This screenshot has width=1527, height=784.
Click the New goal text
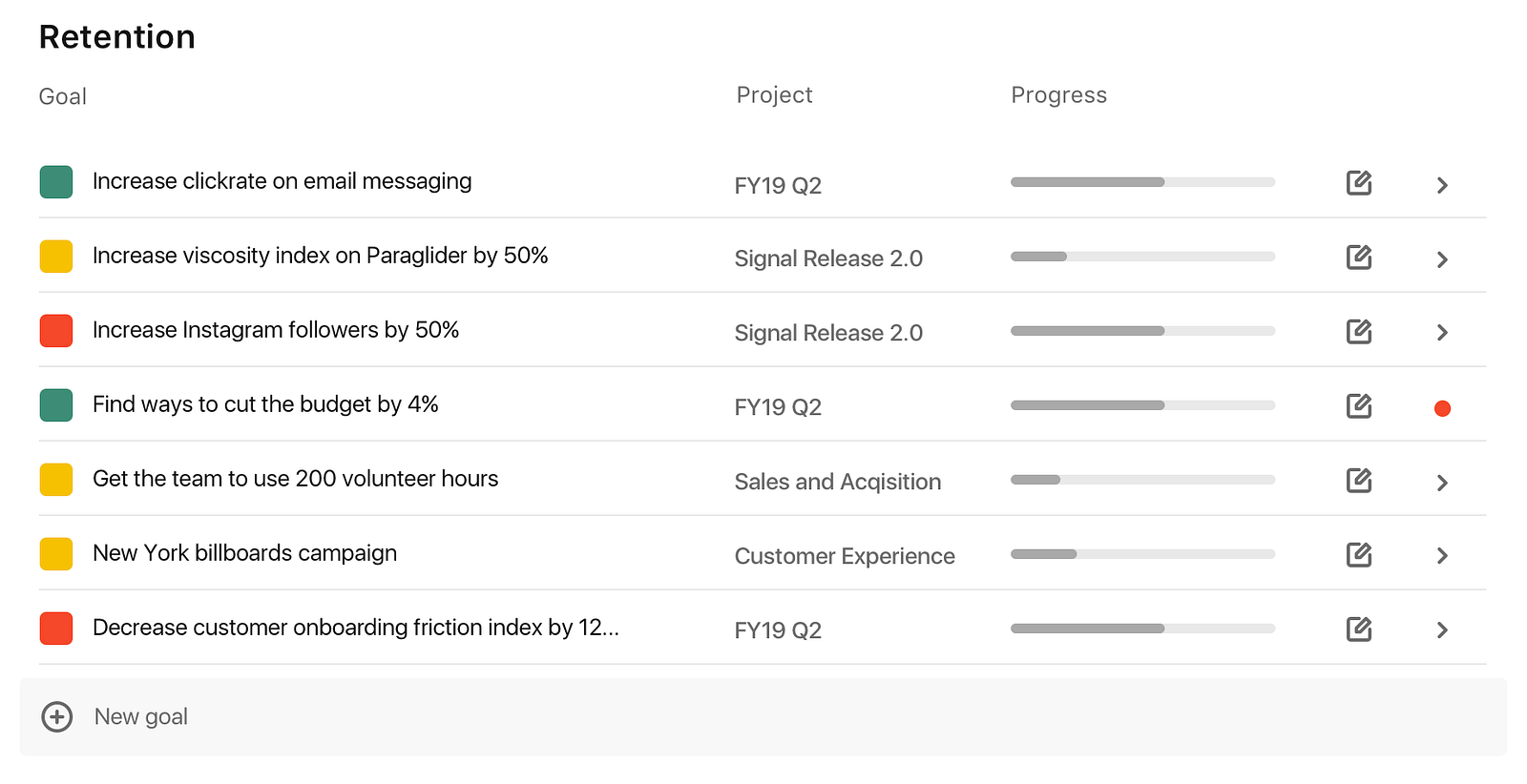click(140, 716)
